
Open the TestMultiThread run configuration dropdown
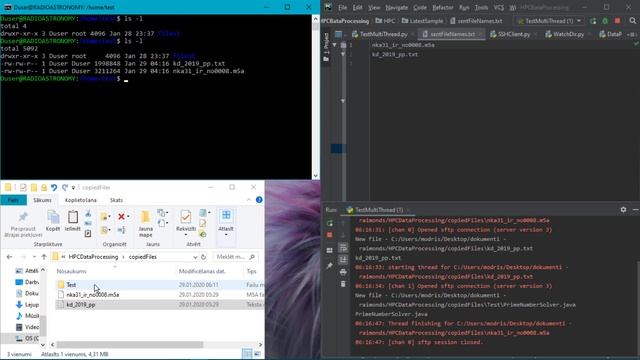[579, 21]
